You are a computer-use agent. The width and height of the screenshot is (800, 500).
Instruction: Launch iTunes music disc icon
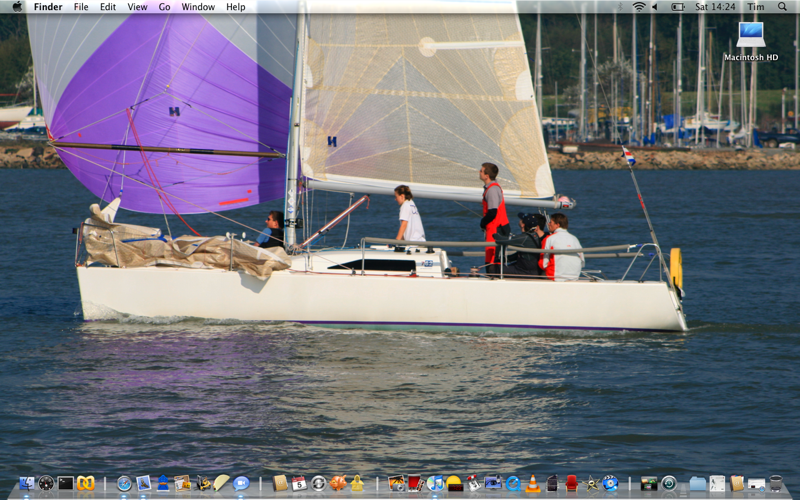435,483
